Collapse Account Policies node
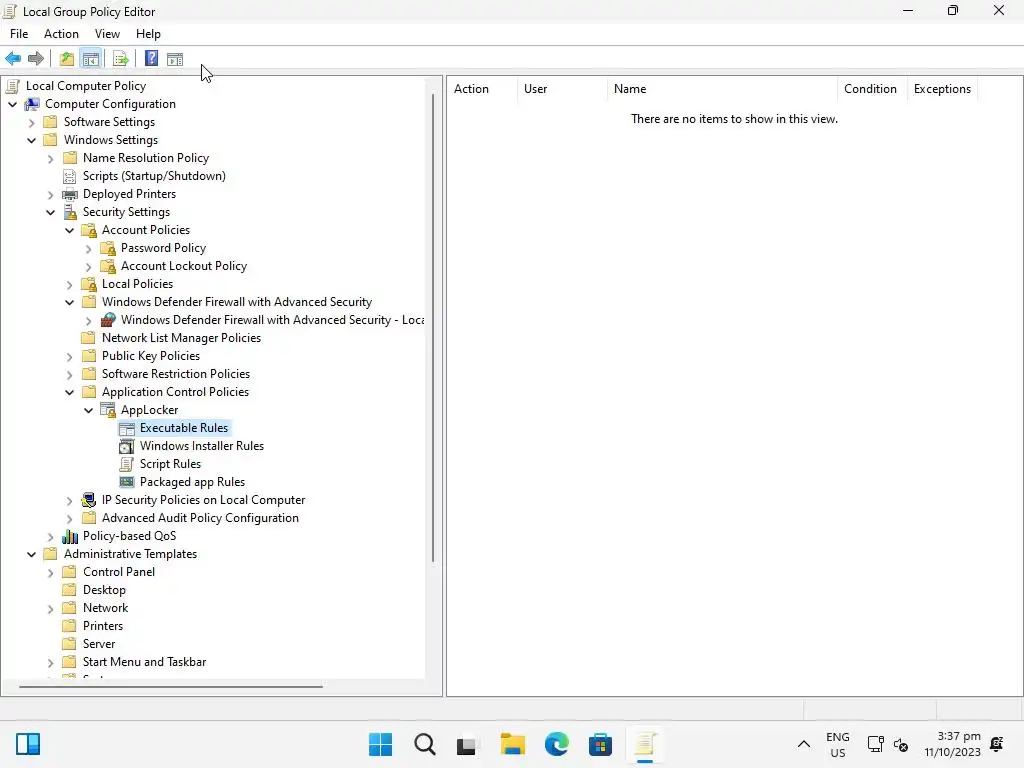Viewport: 1024px width, 768px height. click(69, 231)
